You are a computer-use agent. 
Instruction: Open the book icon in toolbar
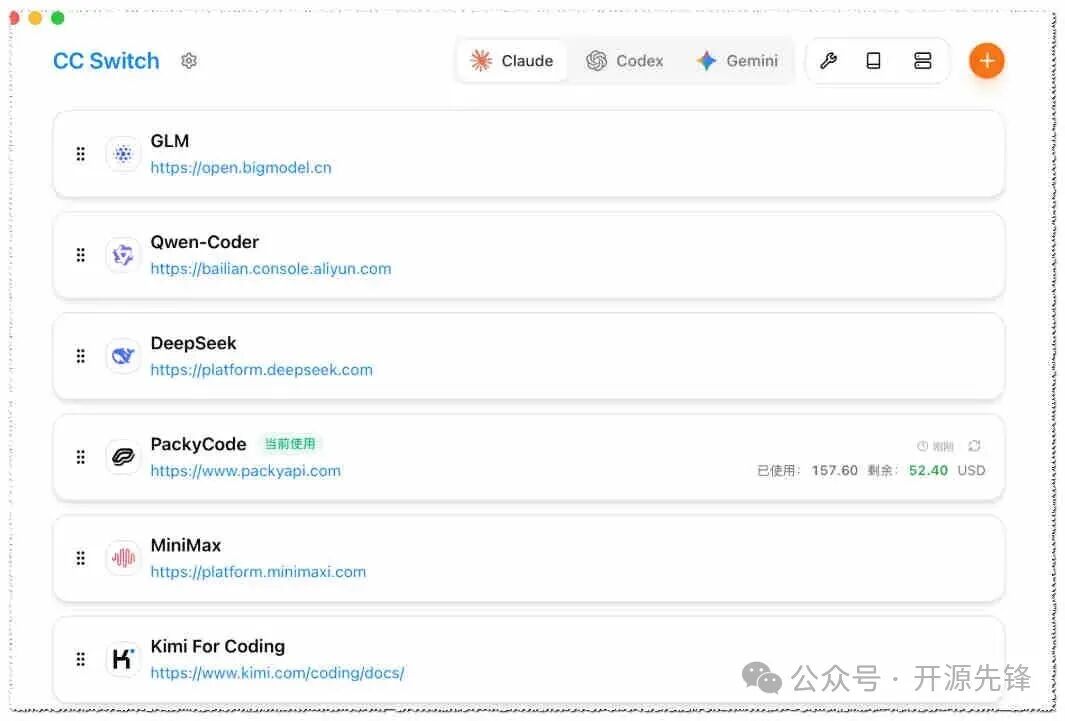click(873, 61)
